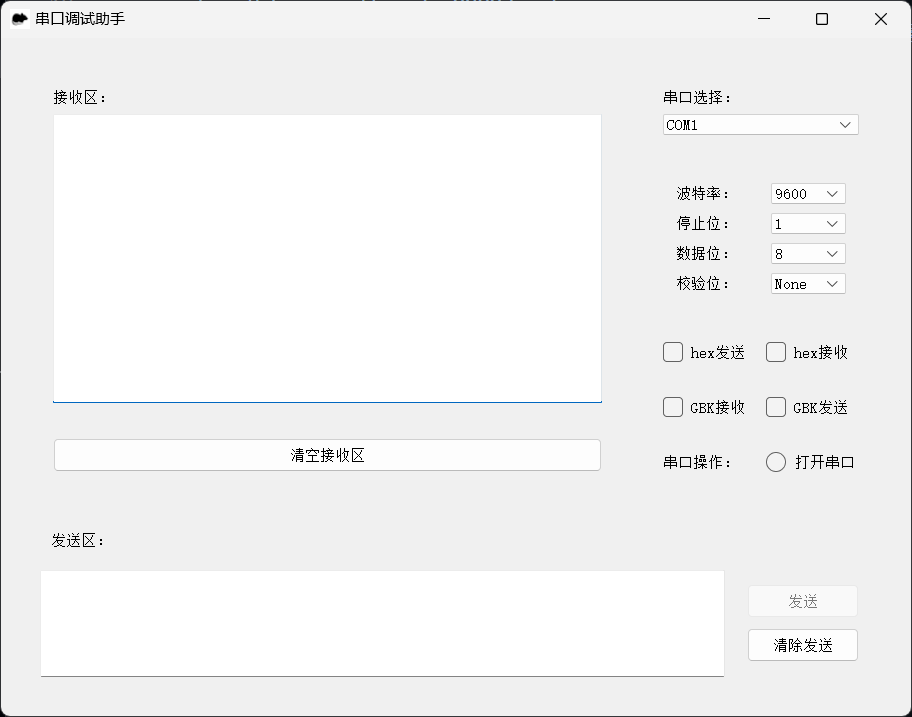
Task: Open the 停止位 dropdown
Action: click(x=808, y=224)
